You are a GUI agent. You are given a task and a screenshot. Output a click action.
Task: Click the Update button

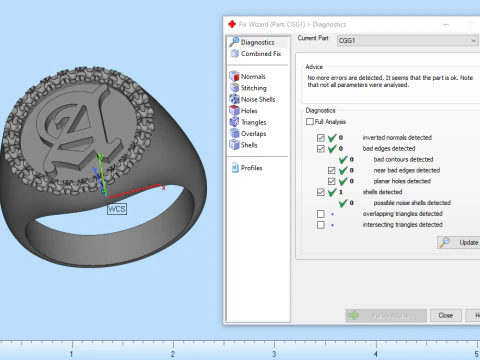coord(459,242)
